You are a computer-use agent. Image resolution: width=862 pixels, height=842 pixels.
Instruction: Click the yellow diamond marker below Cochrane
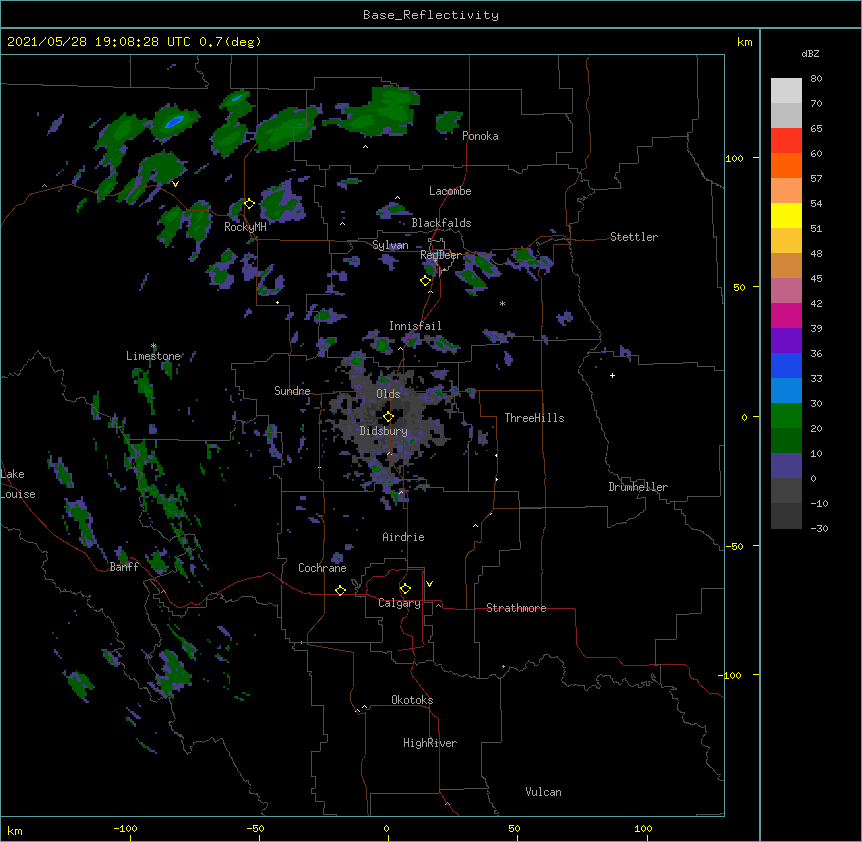coord(340,590)
